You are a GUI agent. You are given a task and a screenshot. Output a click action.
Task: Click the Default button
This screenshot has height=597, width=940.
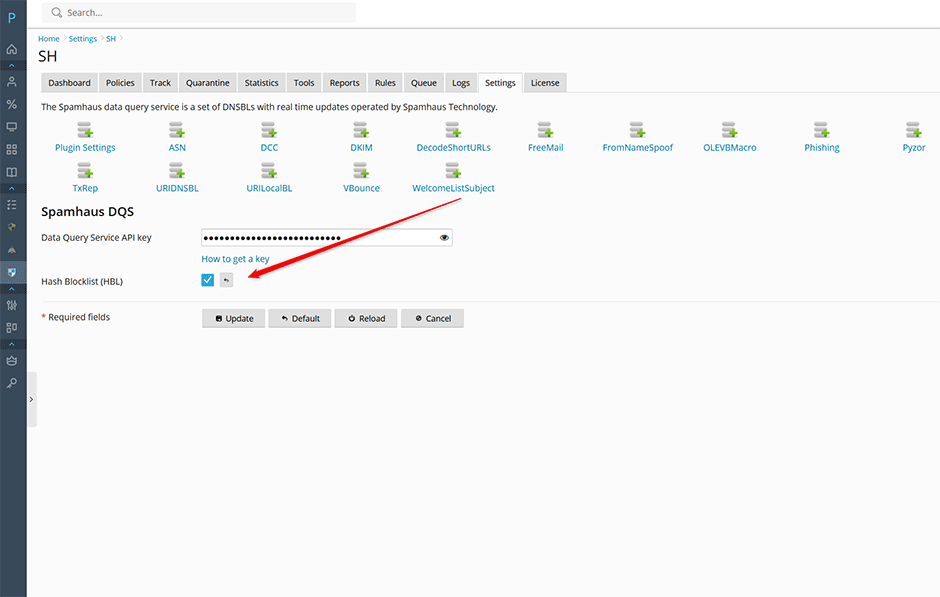click(x=300, y=318)
